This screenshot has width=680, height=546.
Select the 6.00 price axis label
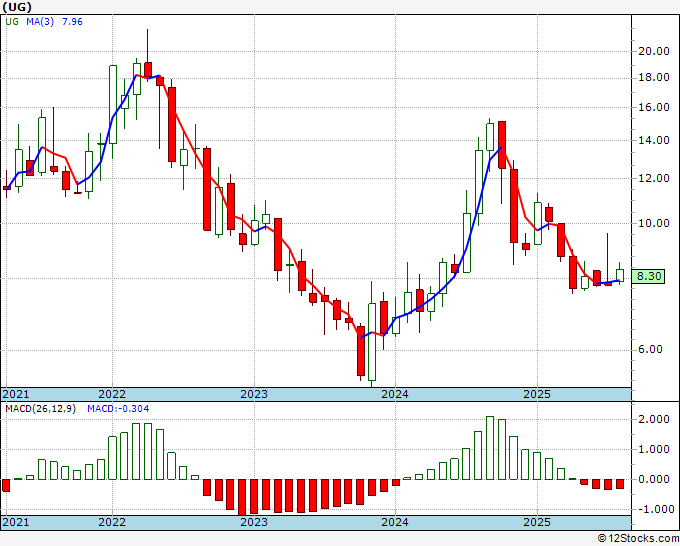(x=650, y=350)
